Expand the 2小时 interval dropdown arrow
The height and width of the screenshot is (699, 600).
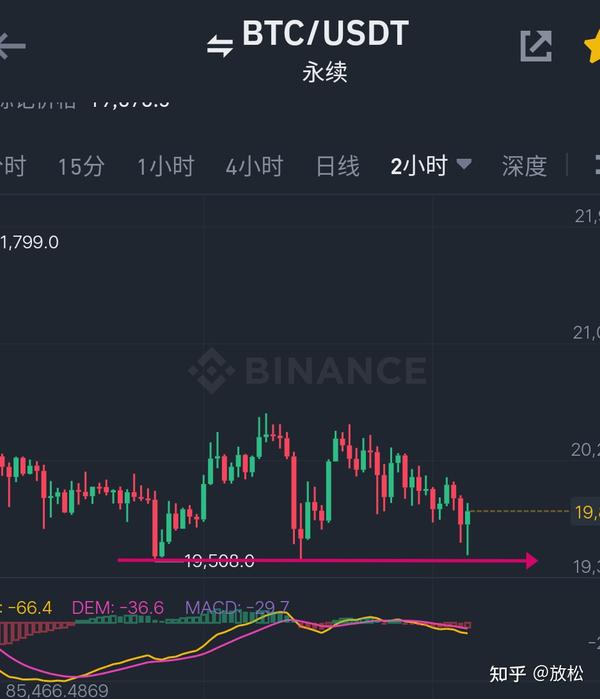click(x=464, y=164)
